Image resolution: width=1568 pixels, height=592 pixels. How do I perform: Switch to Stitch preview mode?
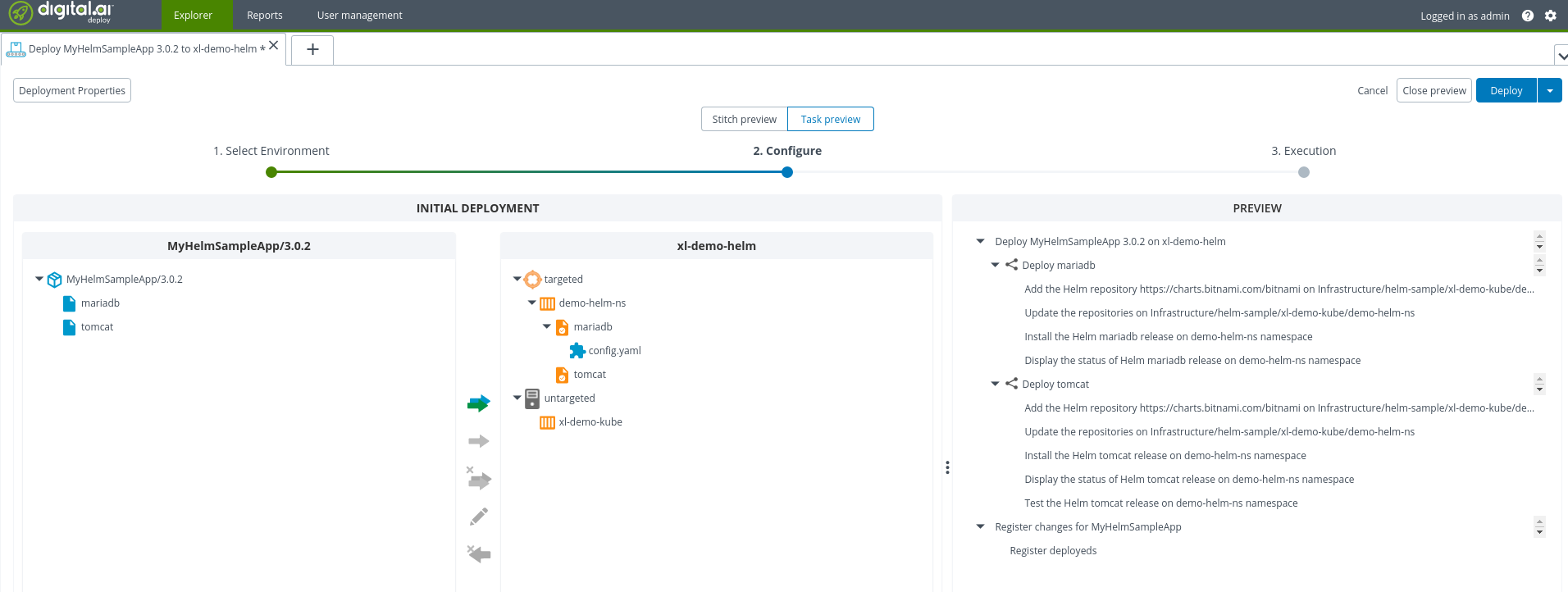tap(744, 119)
